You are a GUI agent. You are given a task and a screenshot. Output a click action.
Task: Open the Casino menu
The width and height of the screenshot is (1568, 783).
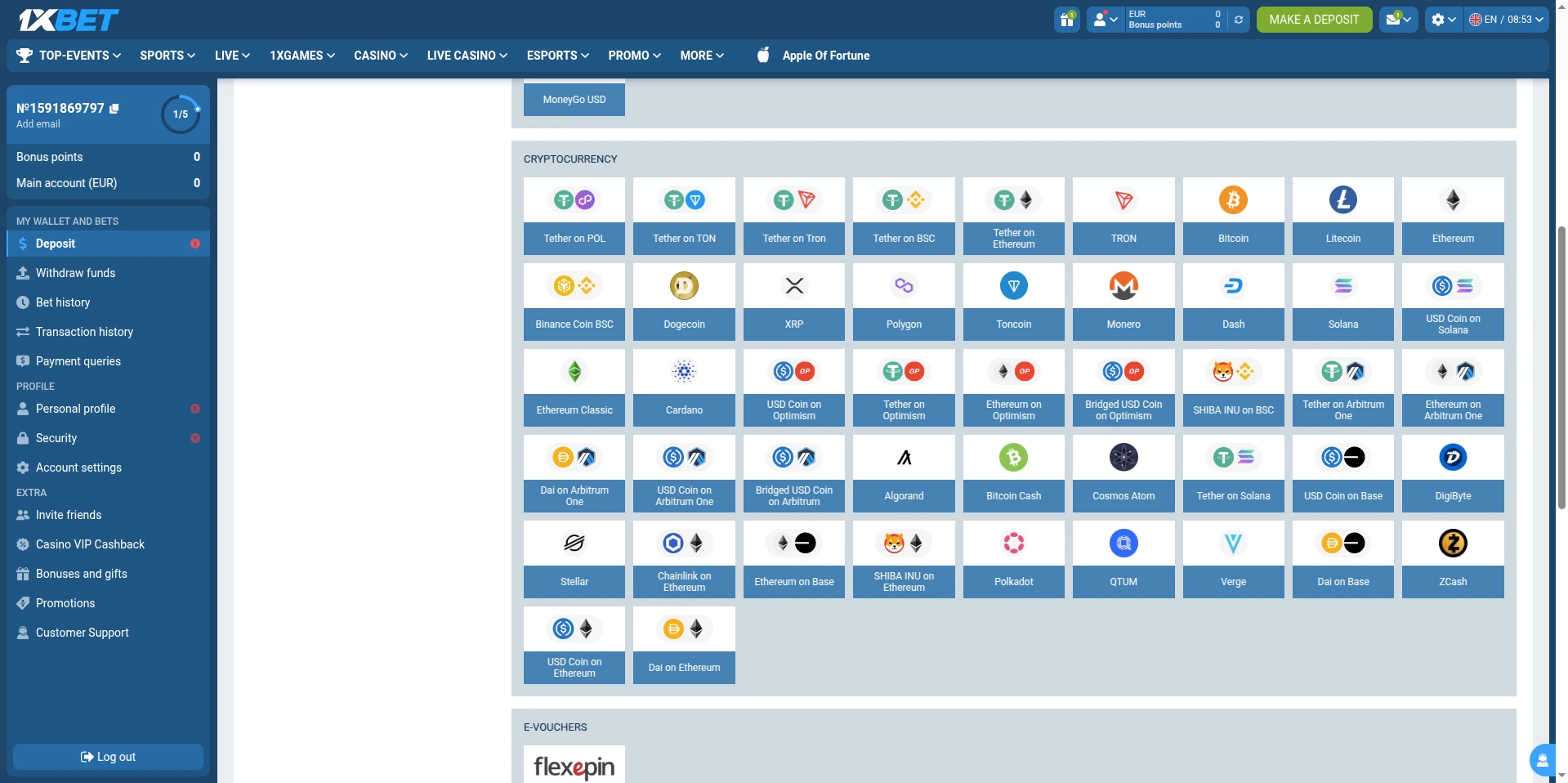pyautogui.click(x=381, y=56)
